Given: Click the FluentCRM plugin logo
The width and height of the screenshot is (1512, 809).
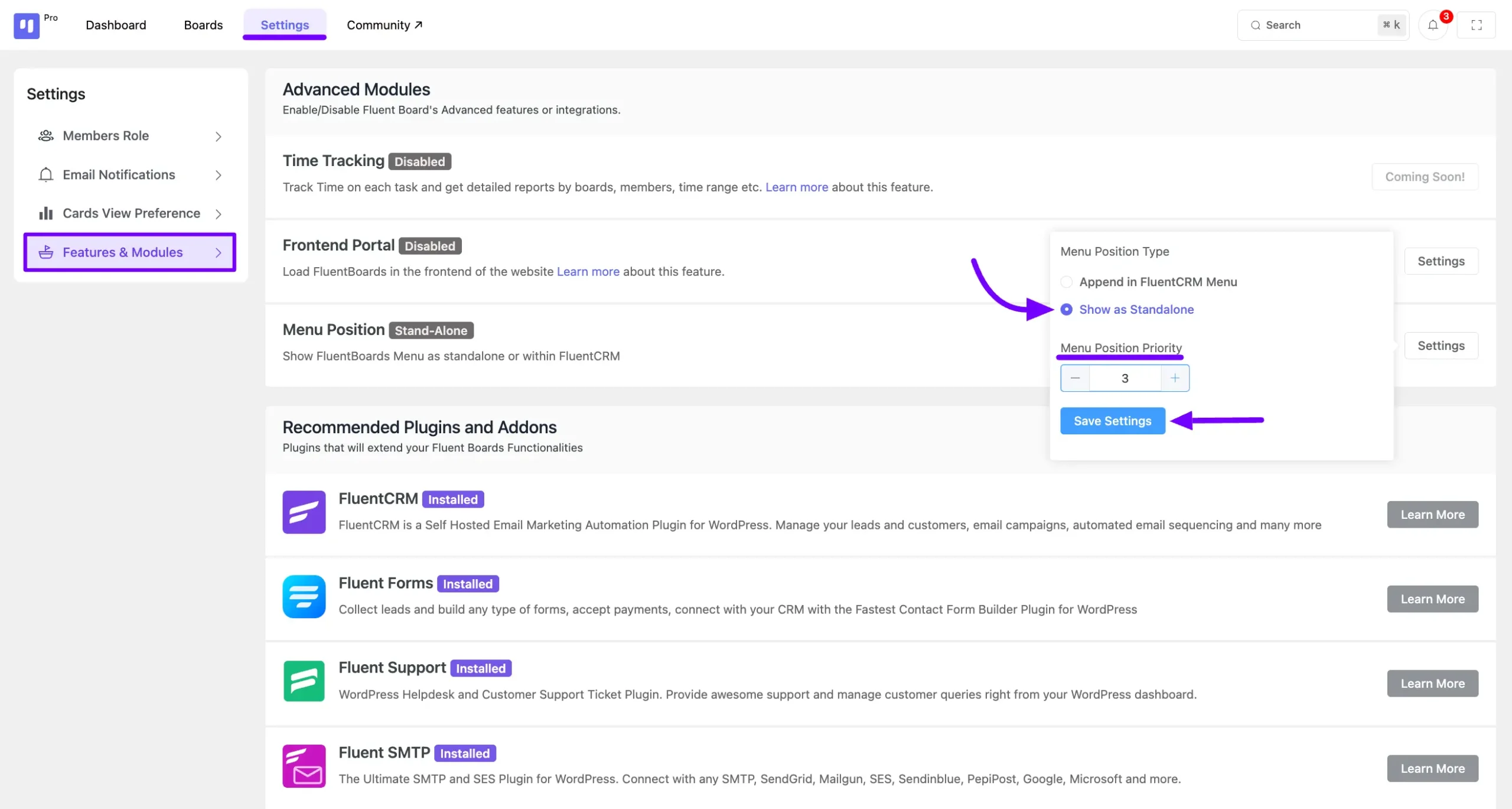Looking at the screenshot, I should [x=304, y=512].
